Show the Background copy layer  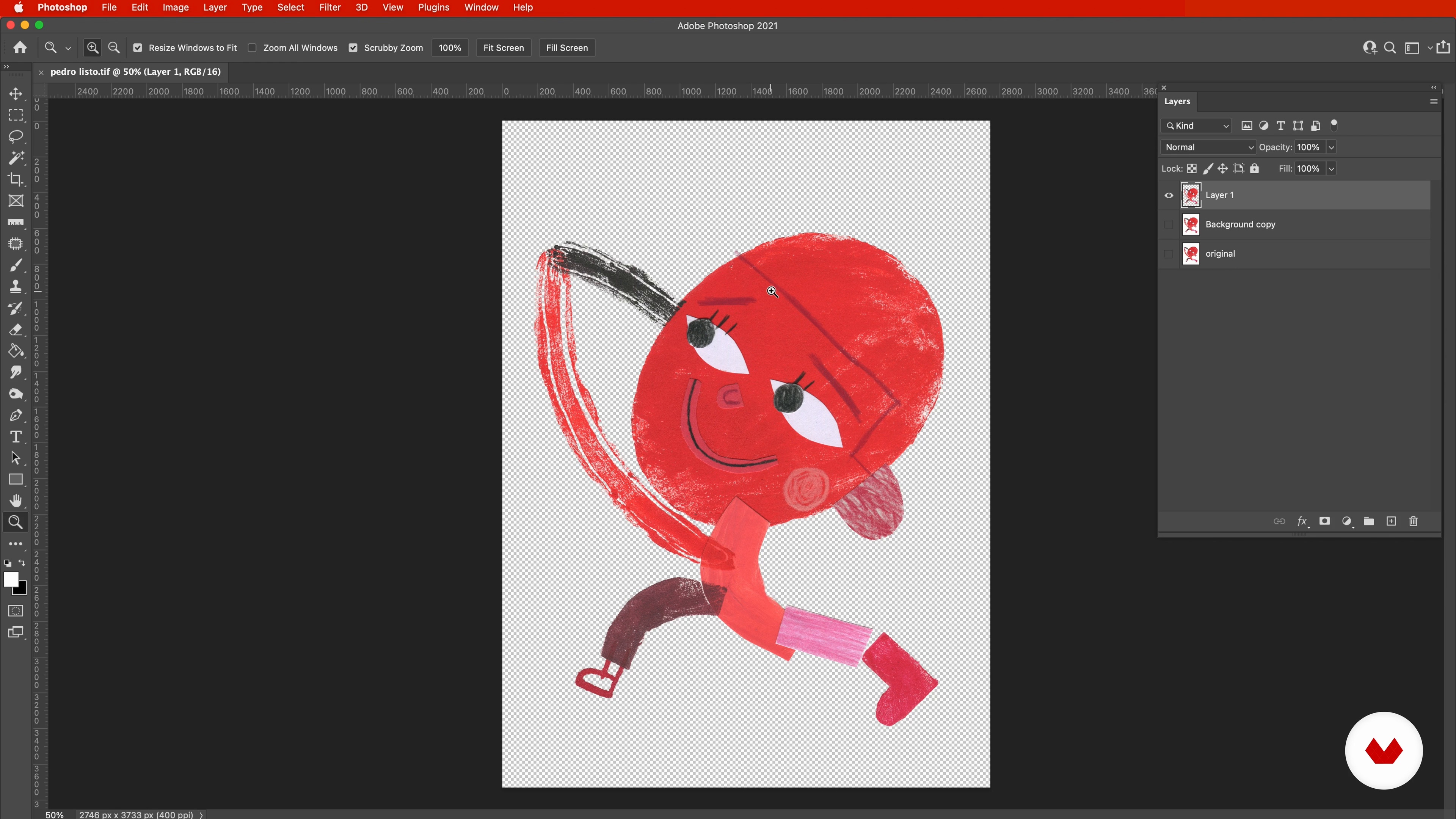pos(1169,225)
